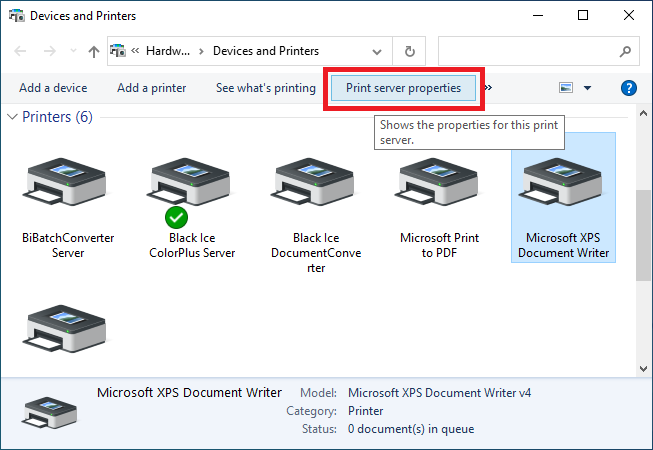Click the scrollbar down arrow
Image resolution: width=653 pixels, height=450 pixels.
click(643, 368)
